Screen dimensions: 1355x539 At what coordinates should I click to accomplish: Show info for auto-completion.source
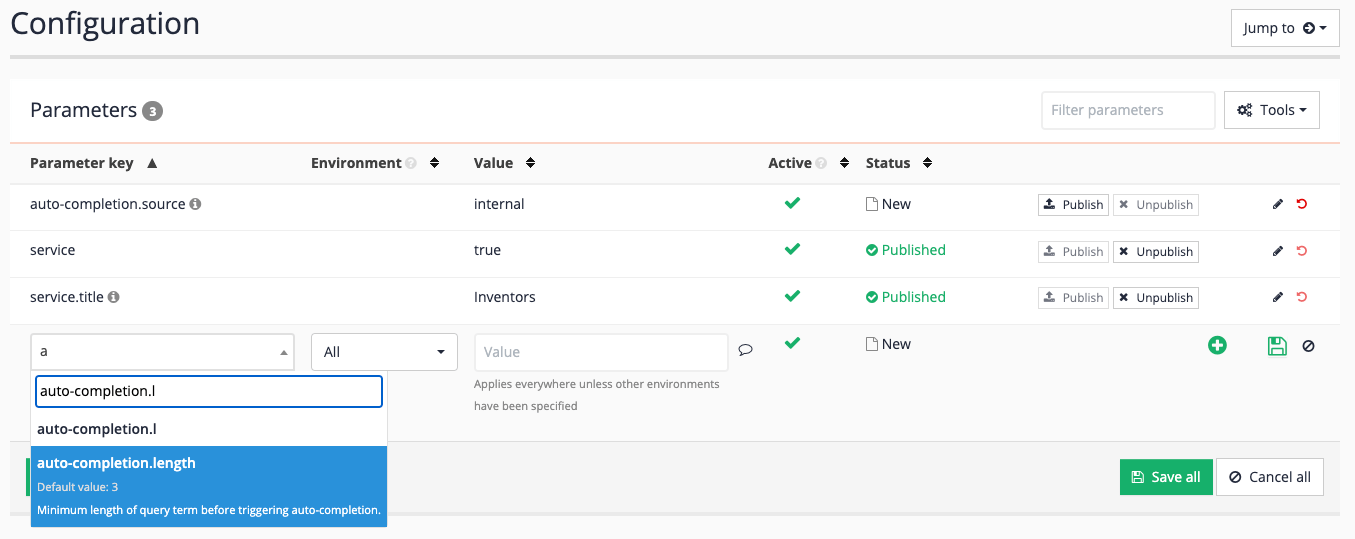tap(195, 204)
